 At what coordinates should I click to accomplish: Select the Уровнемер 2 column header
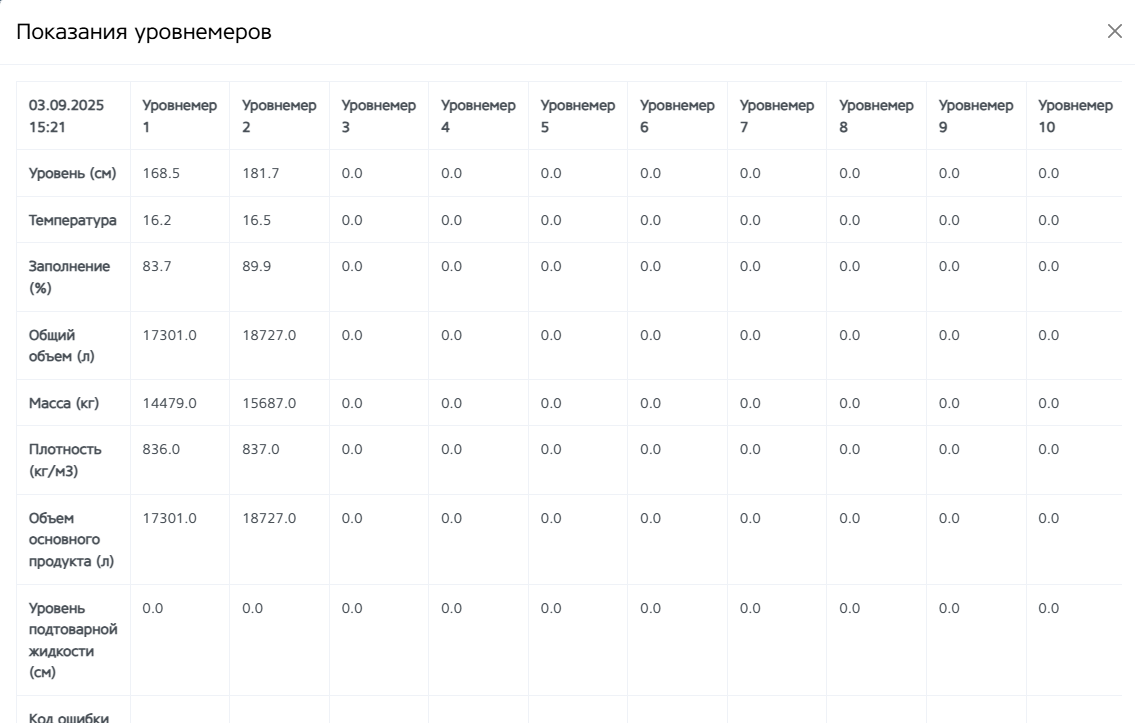(279, 116)
